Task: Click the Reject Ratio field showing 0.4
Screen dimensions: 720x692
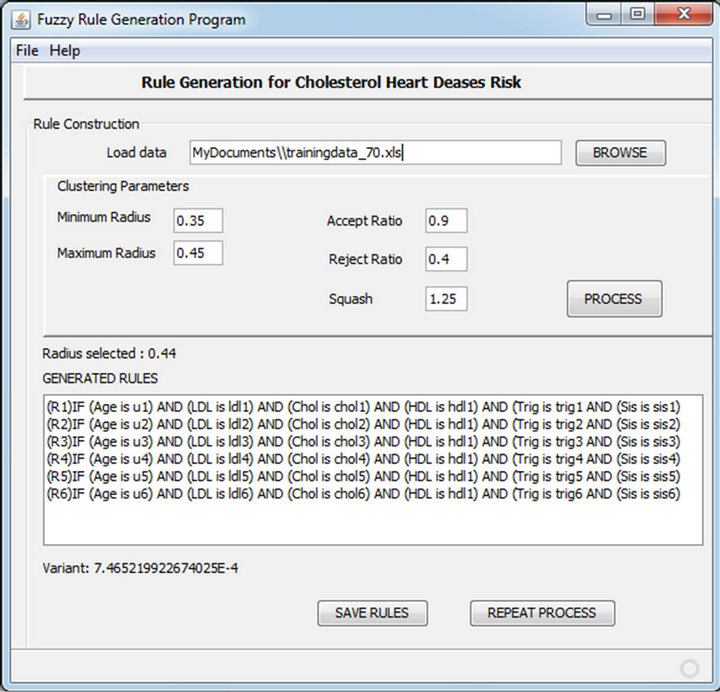Action: point(446,259)
